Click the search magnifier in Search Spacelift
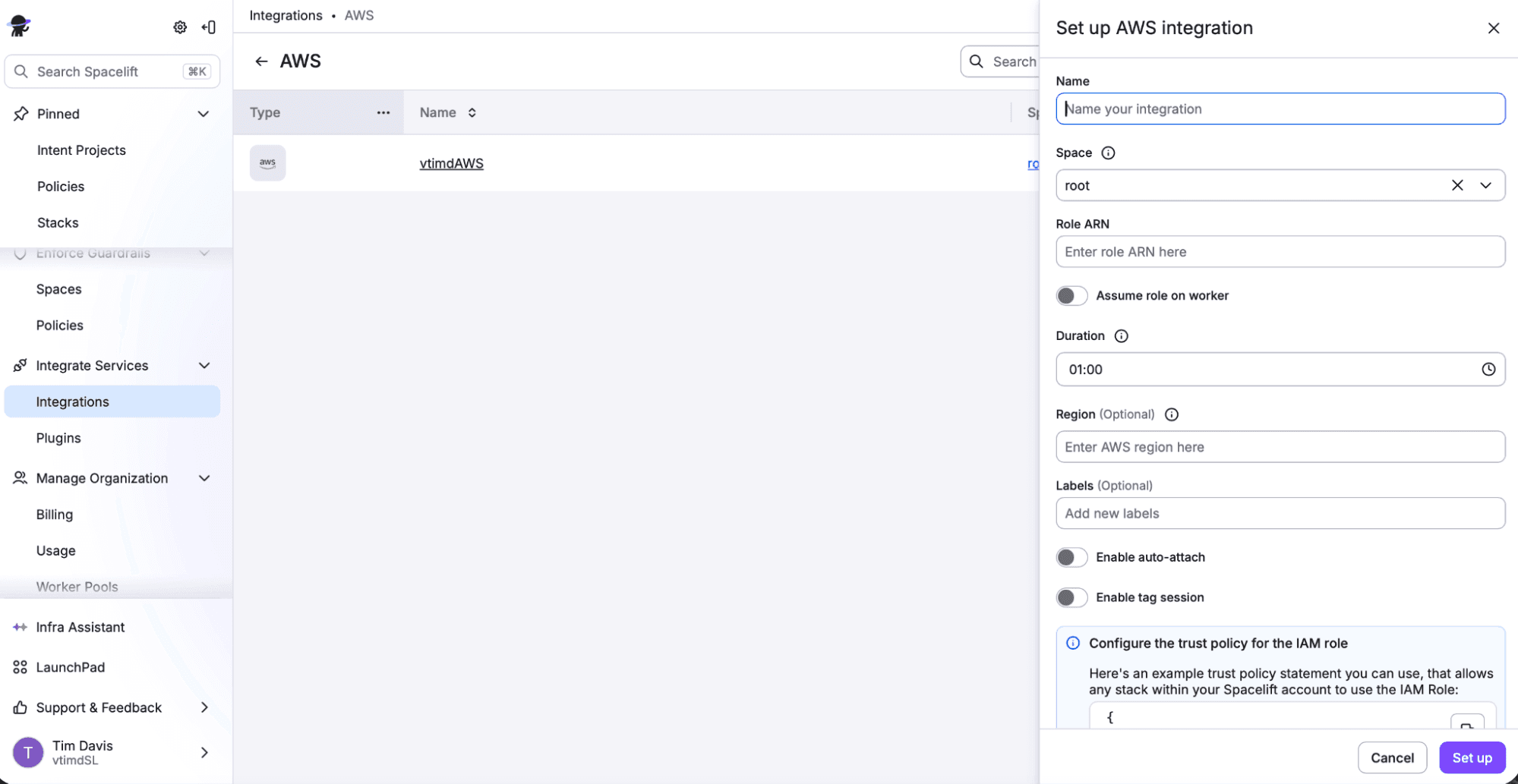The height and width of the screenshot is (784, 1518). point(21,71)
